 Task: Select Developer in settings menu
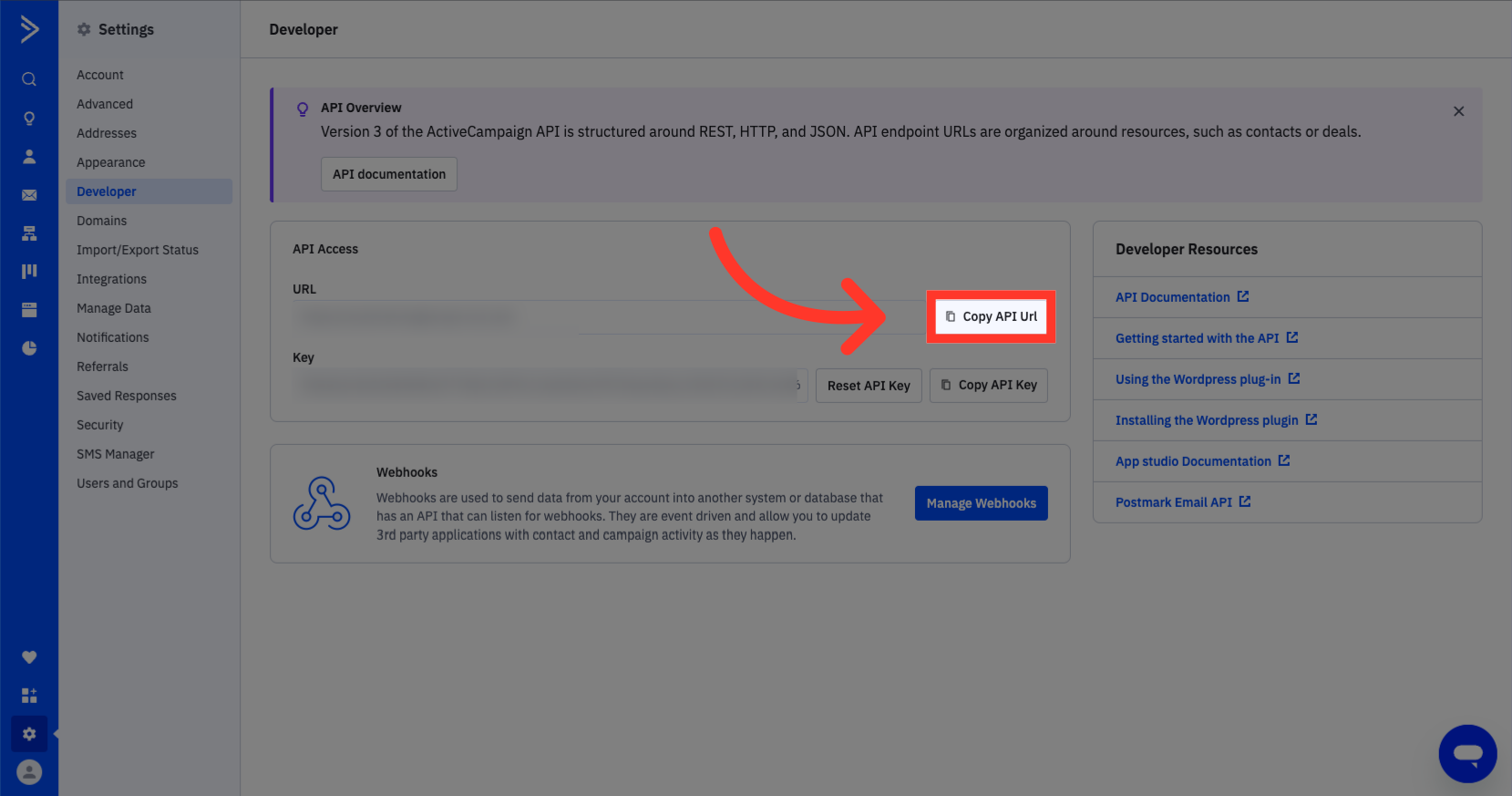point(149,191)
